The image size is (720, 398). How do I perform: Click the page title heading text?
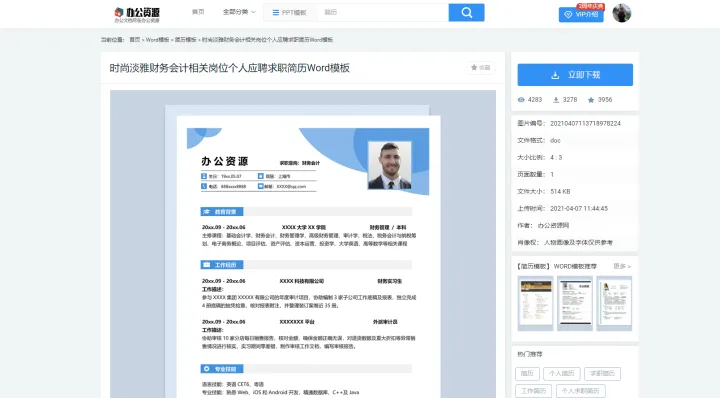(x=230, y=68)
